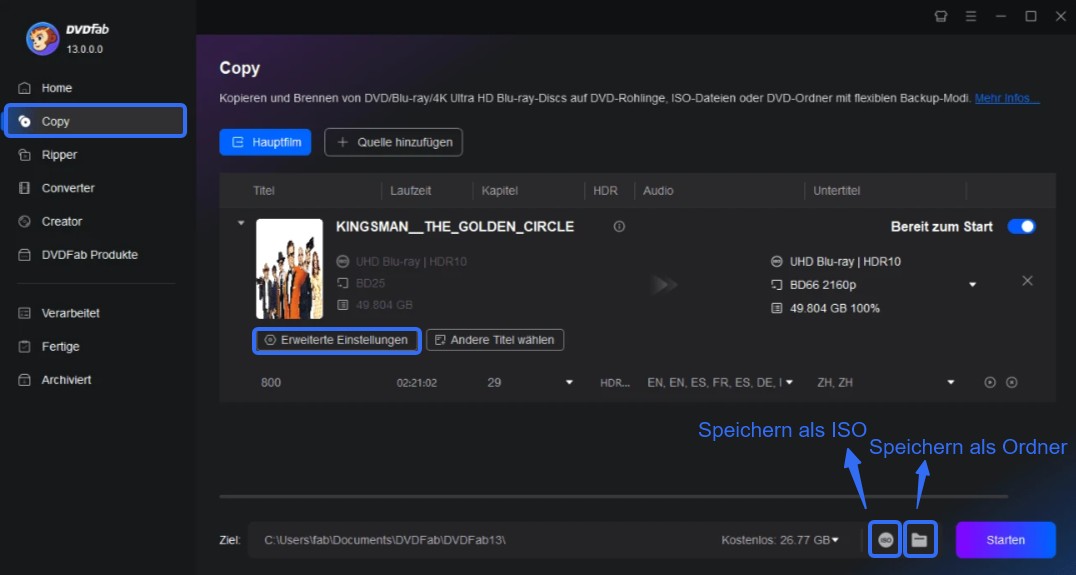The width and height of the screenshot is (1076, 575).
Task: Select Copy in the sidebar
Action: [95, 121]
